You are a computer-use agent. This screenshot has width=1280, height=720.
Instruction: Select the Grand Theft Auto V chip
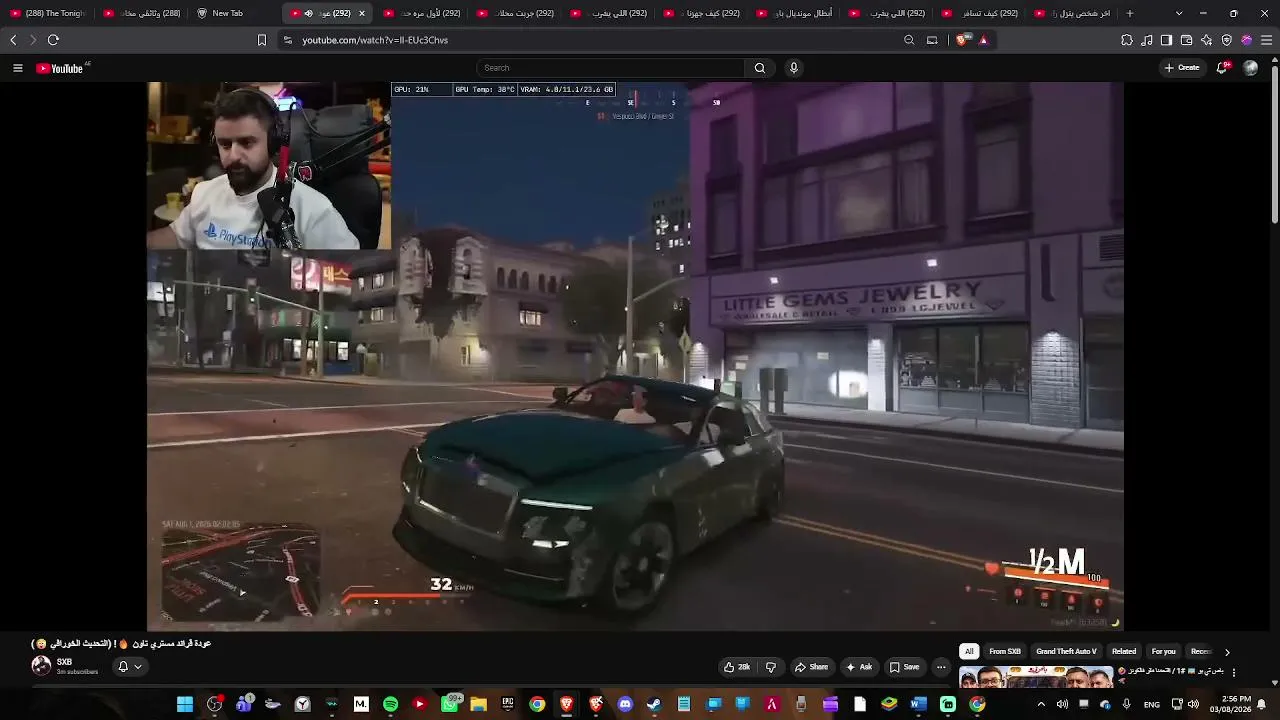(1066, 652)
